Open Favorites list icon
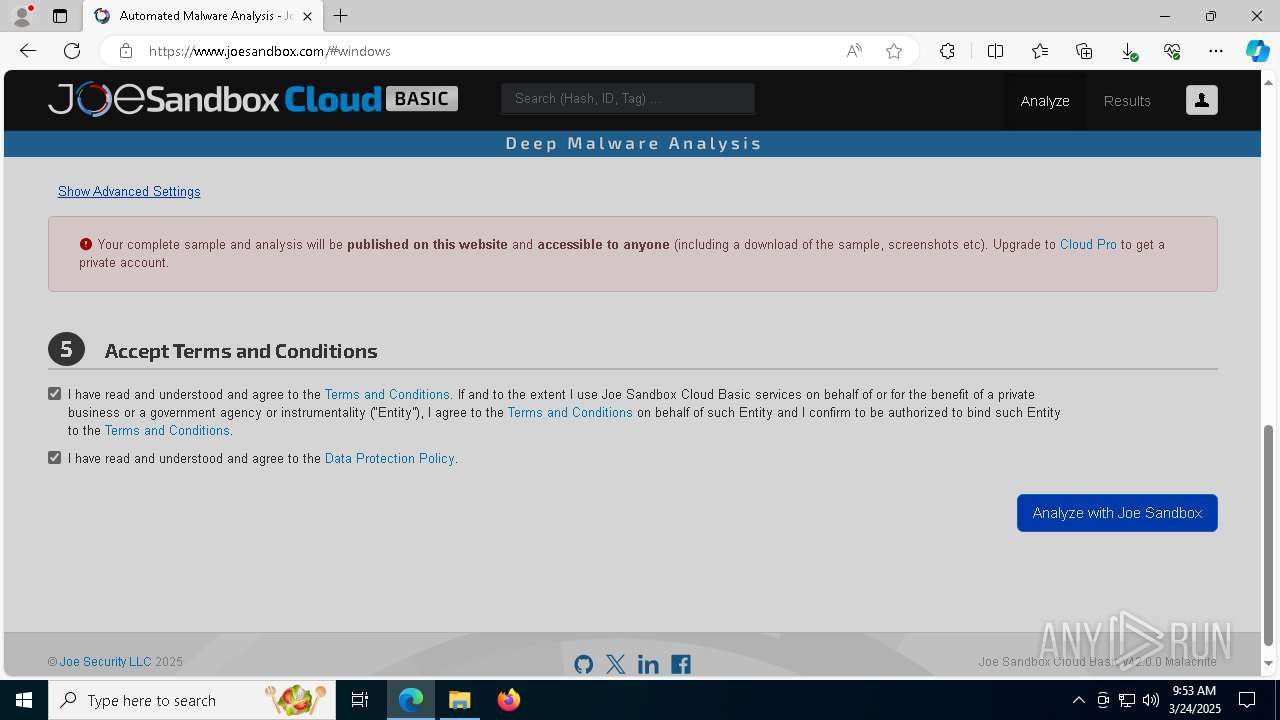This screenshot has height=720, width=1280. tap(1040, 51)
